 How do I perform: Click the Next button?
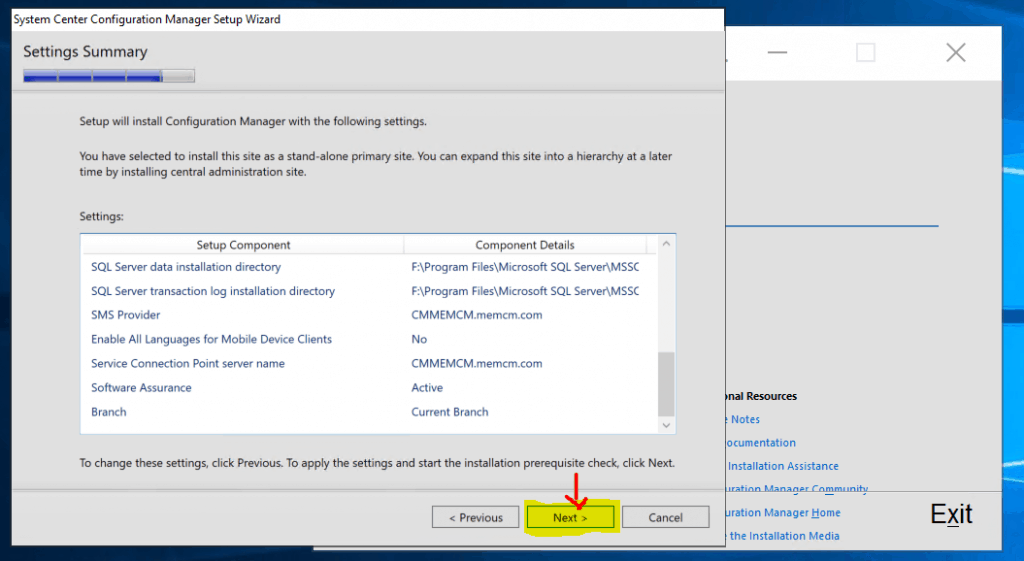pyautogui.click(x=570, y=517)
